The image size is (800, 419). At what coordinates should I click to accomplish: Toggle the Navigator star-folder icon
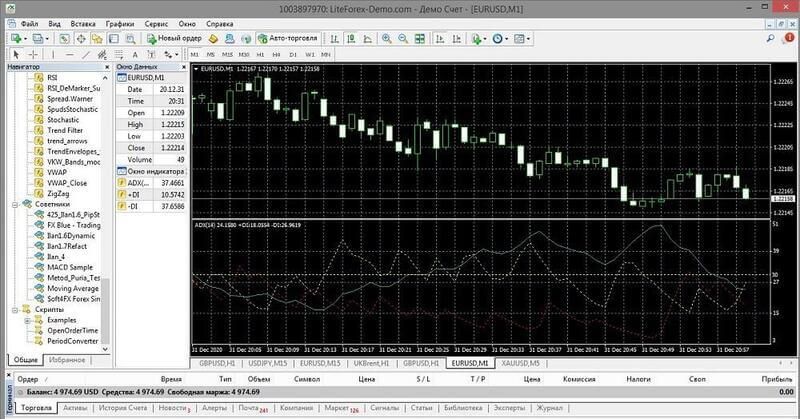point(97,38)
